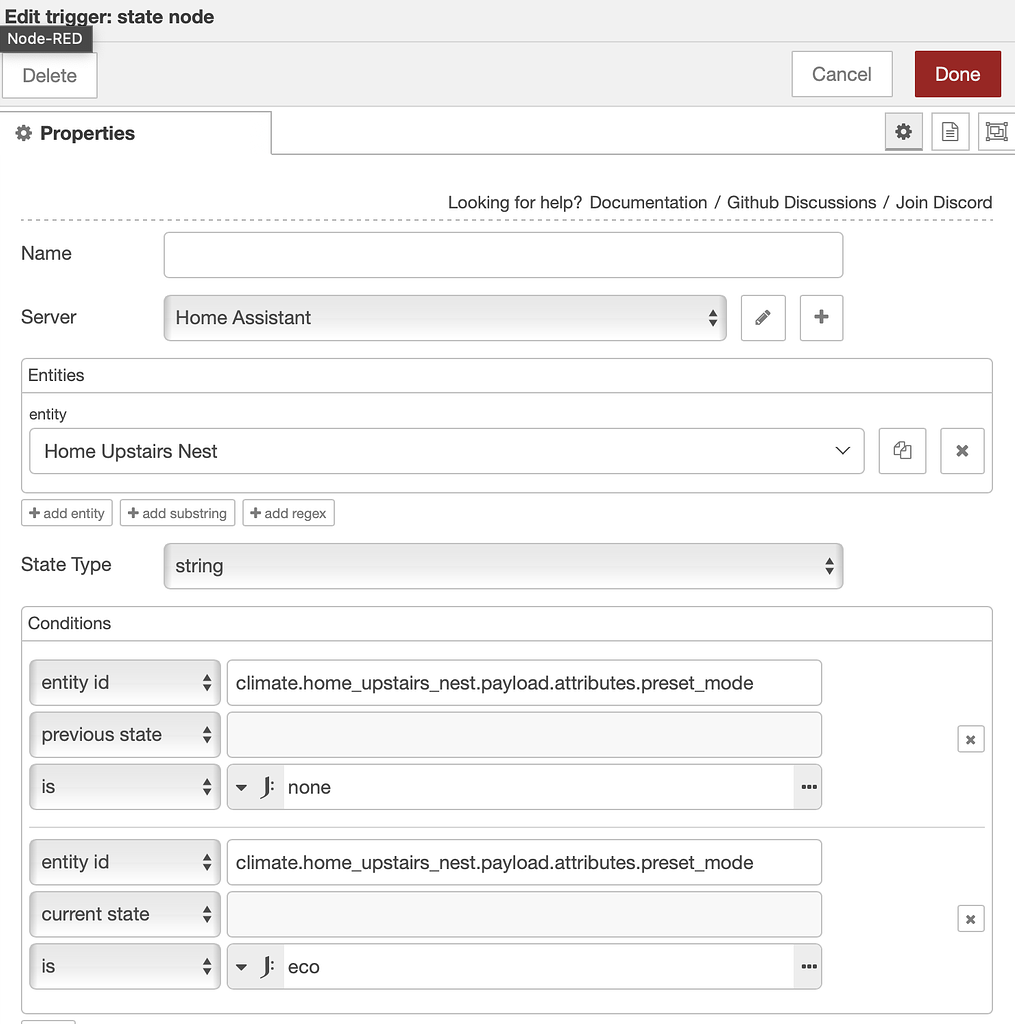This screenshot has width=1015, height=1024.
Task: Follow the Join Discord link
Action: (x=943, y=203)
